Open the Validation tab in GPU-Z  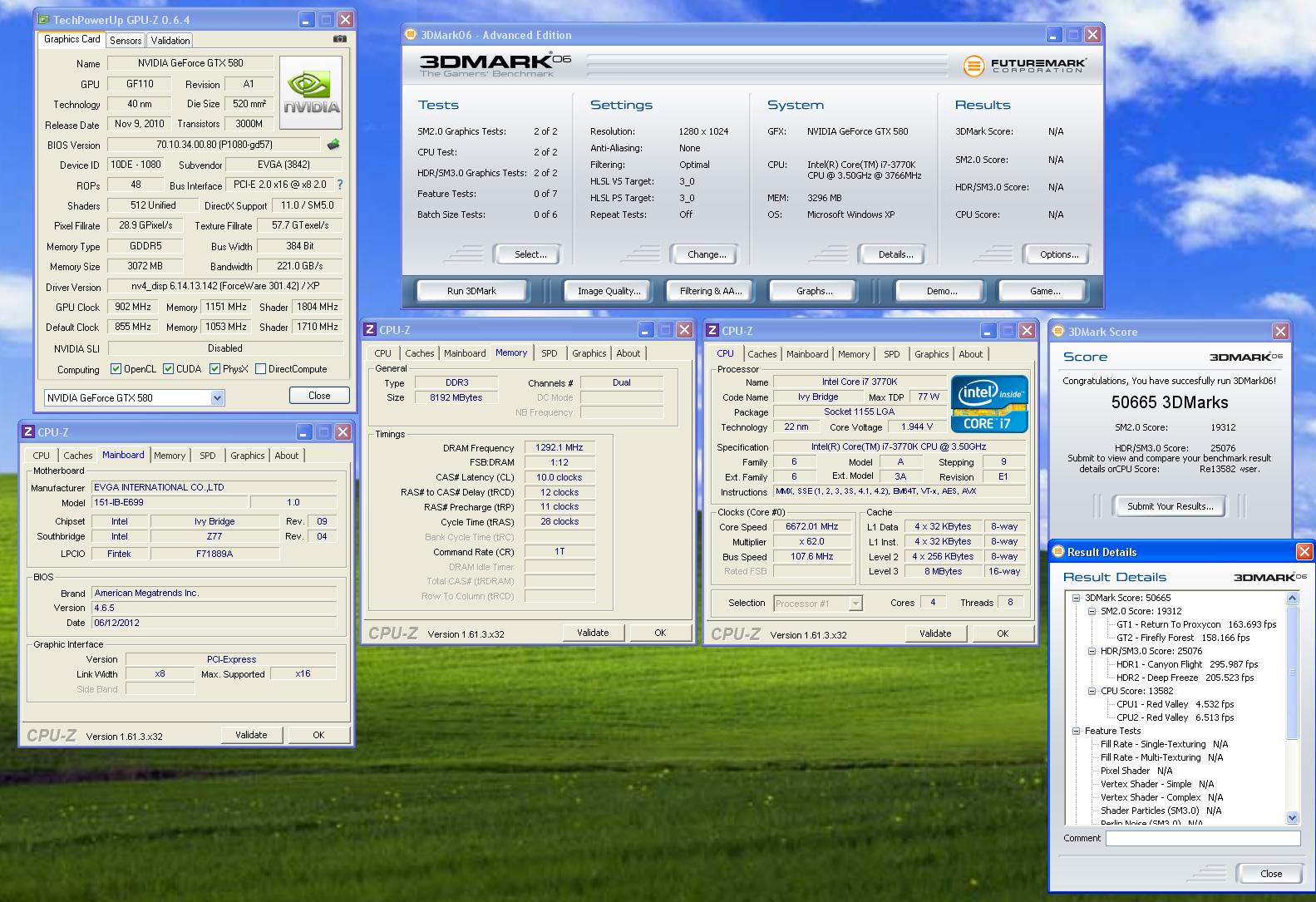[x=170, y=40]
